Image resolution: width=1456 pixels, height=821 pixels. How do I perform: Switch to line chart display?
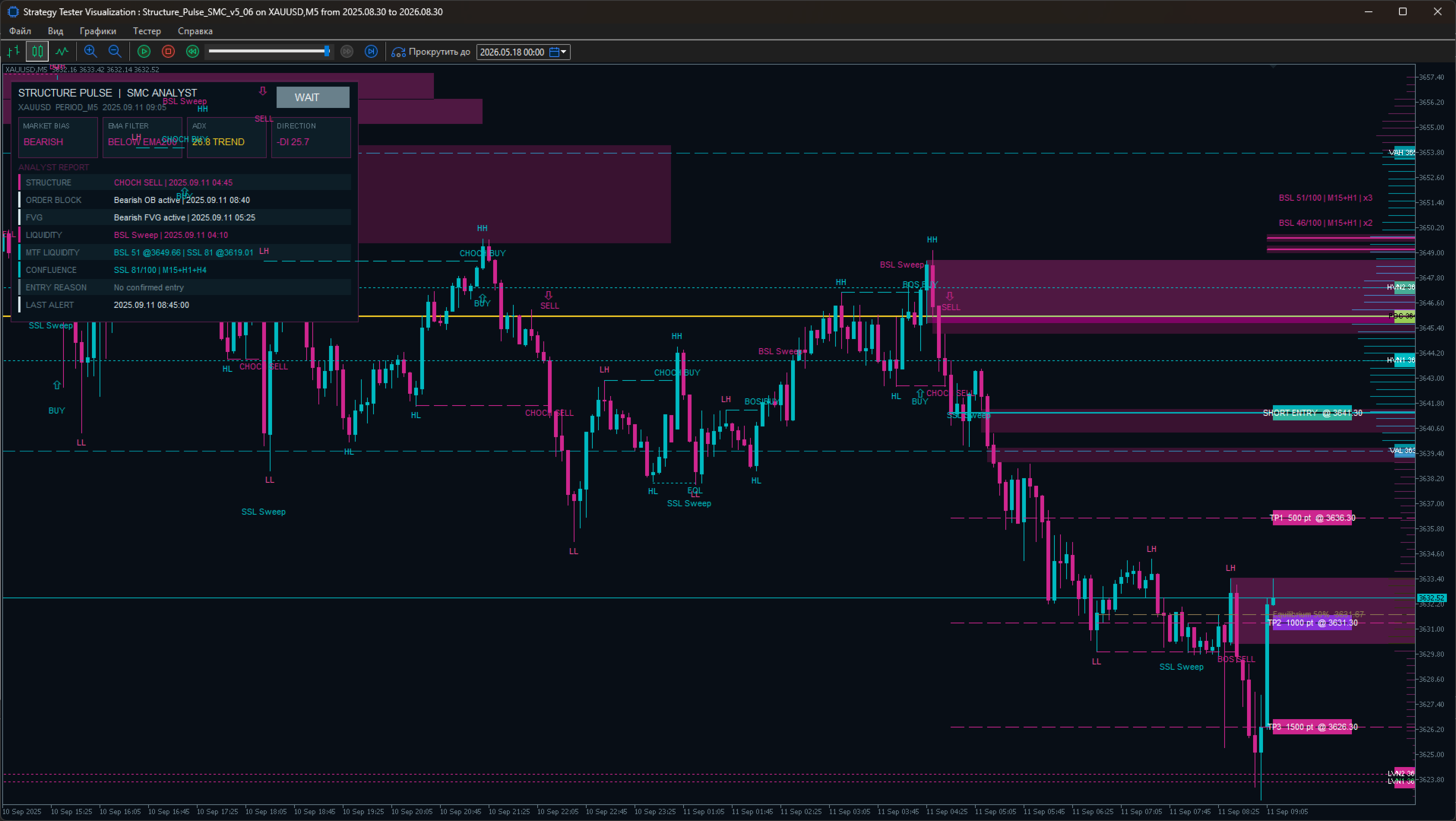(x=62, y=52)
